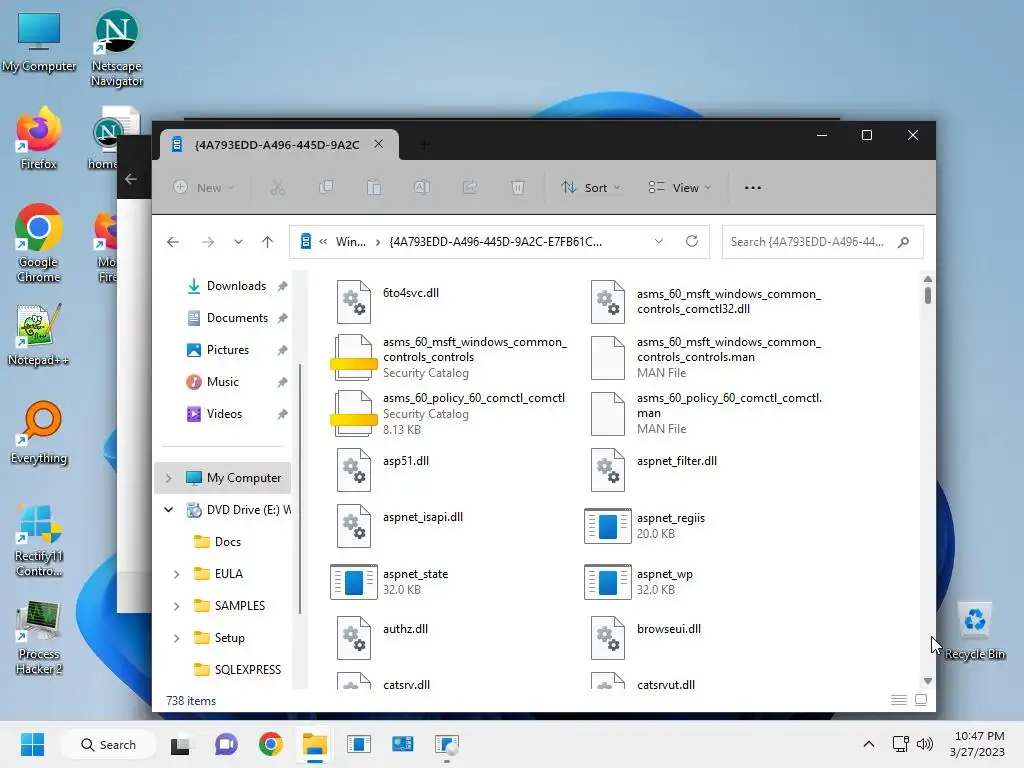Select the aspnet_regiis application file
Image resolution: width=1024 pixels, height=768 pixels.
click(645, 526)
